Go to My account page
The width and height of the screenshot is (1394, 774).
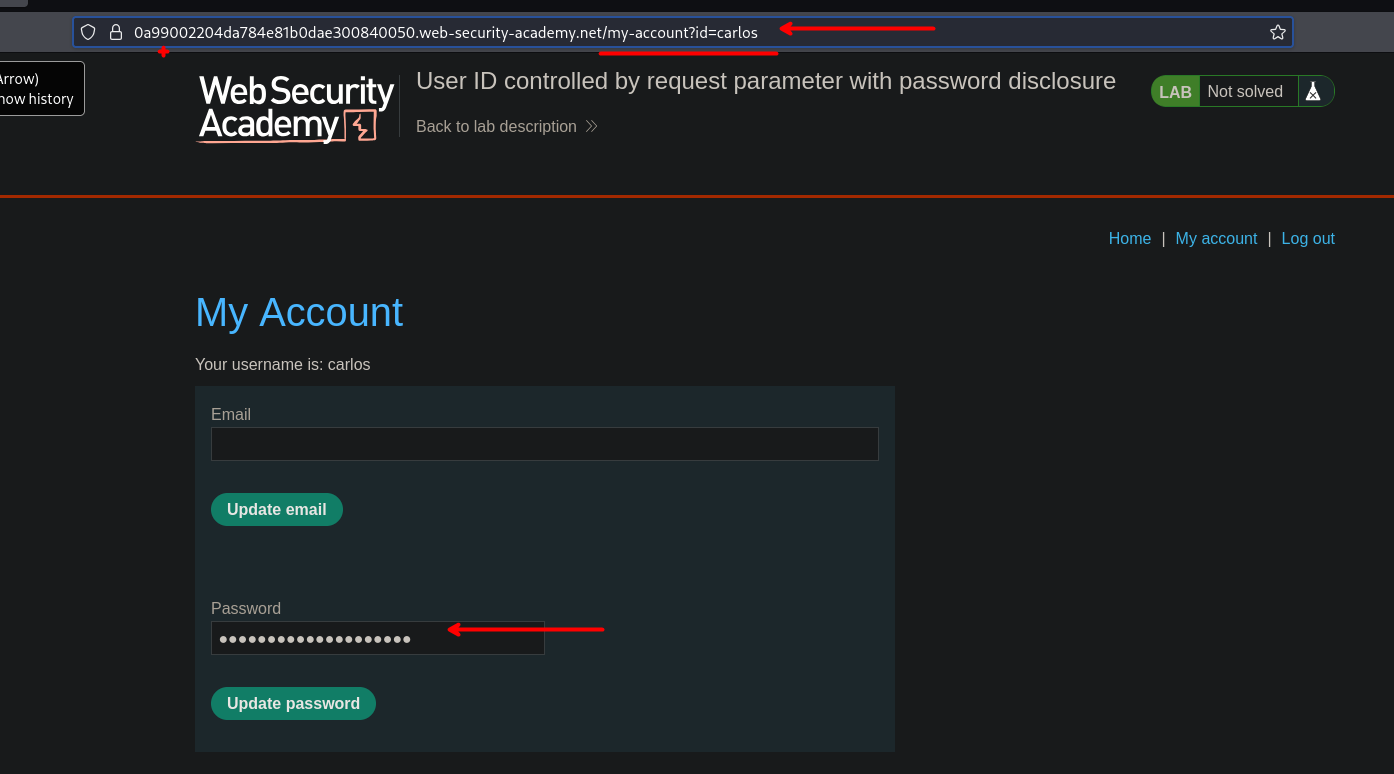1216,239
